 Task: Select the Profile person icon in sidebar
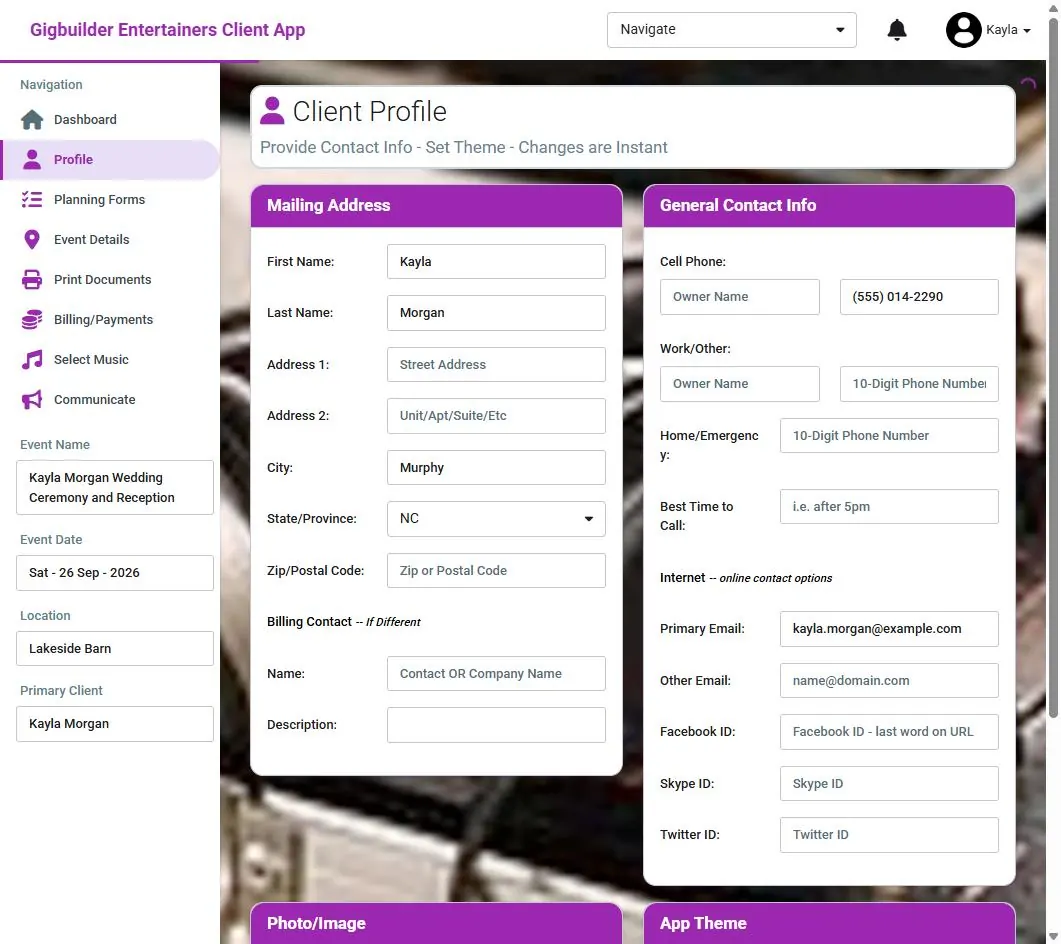tap(32, 160)
